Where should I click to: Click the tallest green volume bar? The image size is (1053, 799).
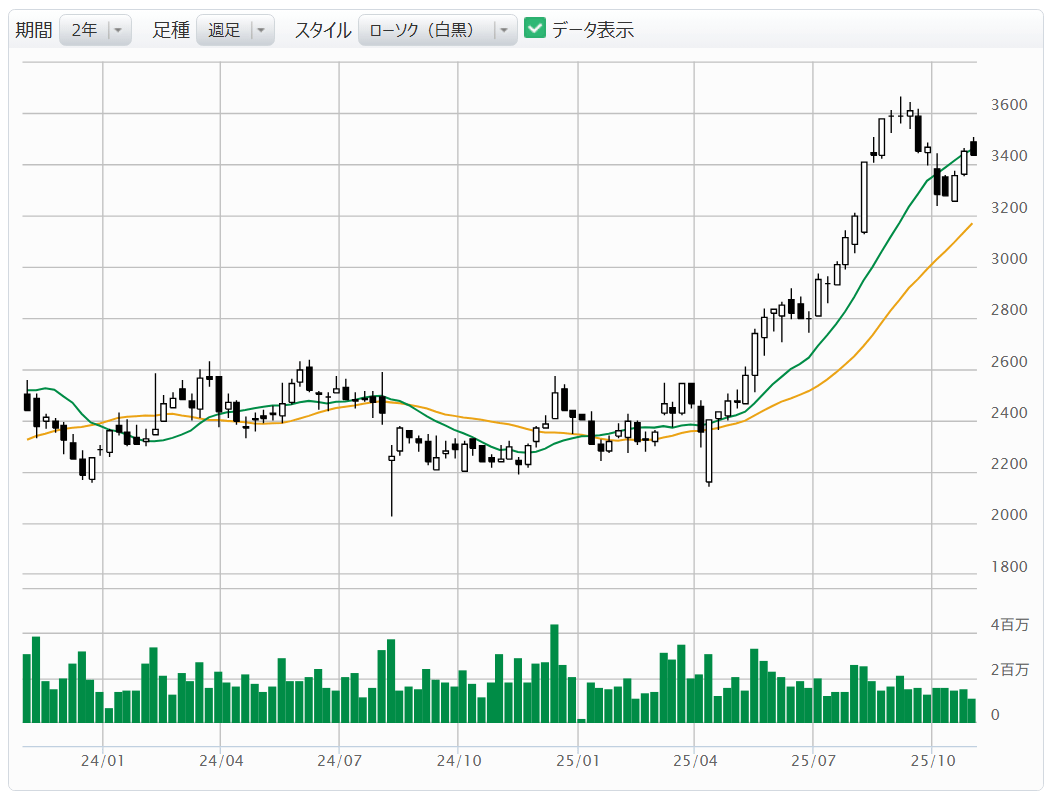click(x=554, y=672)
